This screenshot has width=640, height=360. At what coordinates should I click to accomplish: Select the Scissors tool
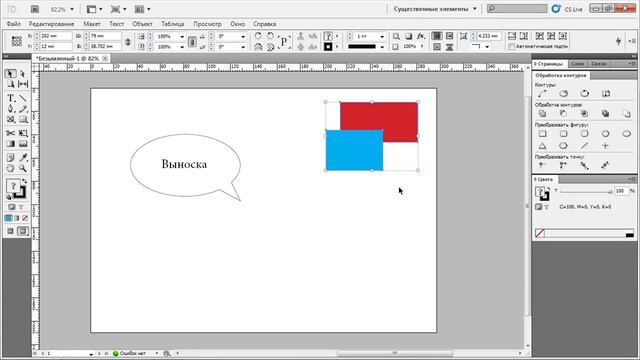[x=10, y=133]
